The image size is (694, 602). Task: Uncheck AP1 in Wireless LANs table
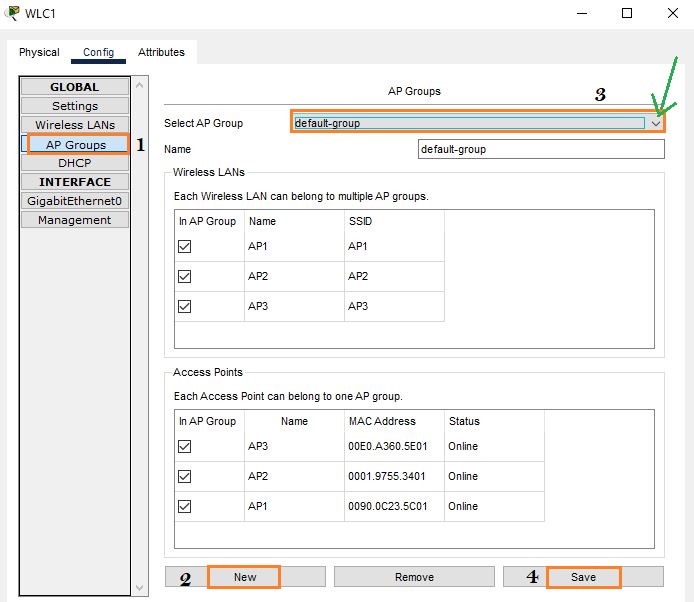(184, 246)
